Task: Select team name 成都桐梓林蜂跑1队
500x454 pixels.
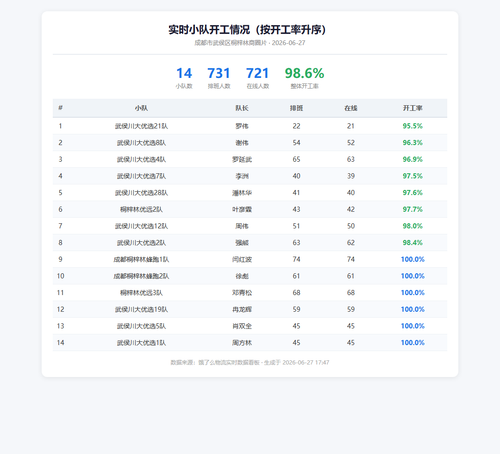Action: pyautogui.click(x=141, y=259)
